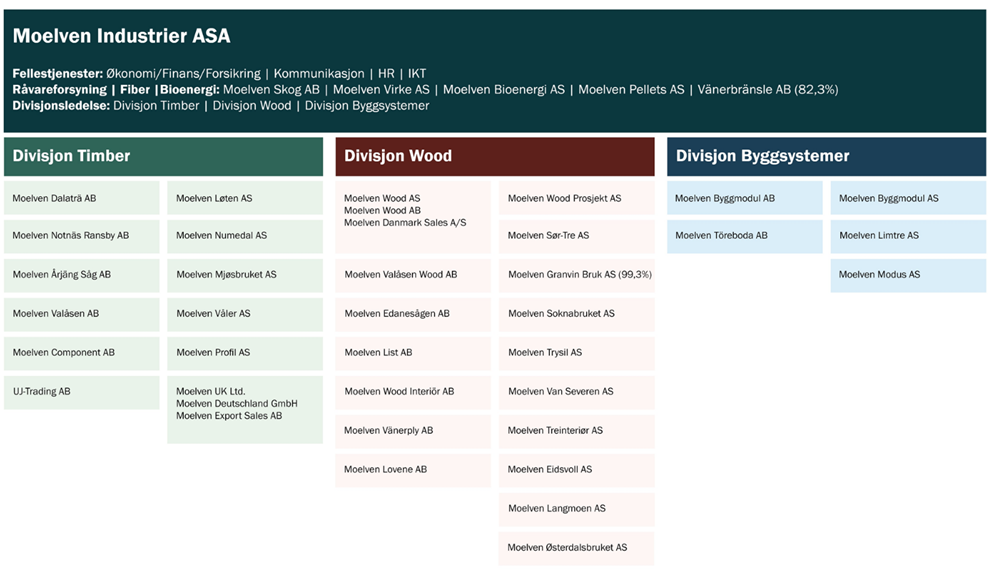Image resolution: width=991 pixels, height=575 pixels.
Task: Click the Moelven Dalaträ AB box
Action: point(82,198)
